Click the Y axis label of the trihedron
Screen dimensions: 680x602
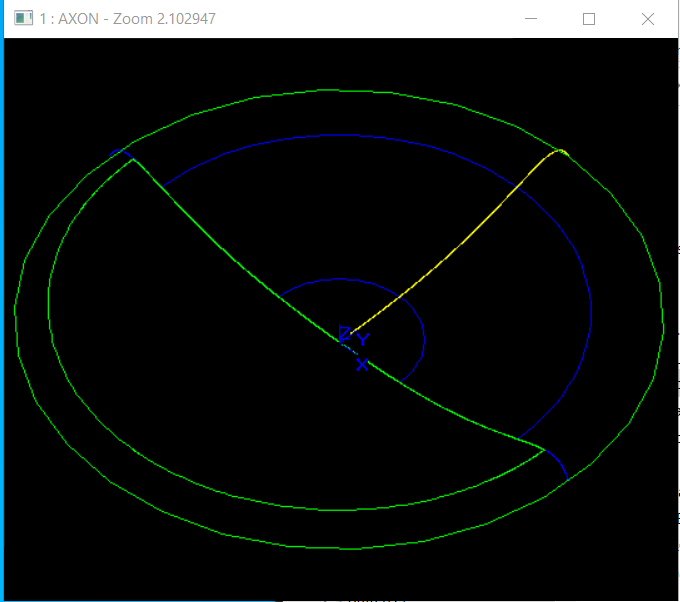click(x=364, y=340)
